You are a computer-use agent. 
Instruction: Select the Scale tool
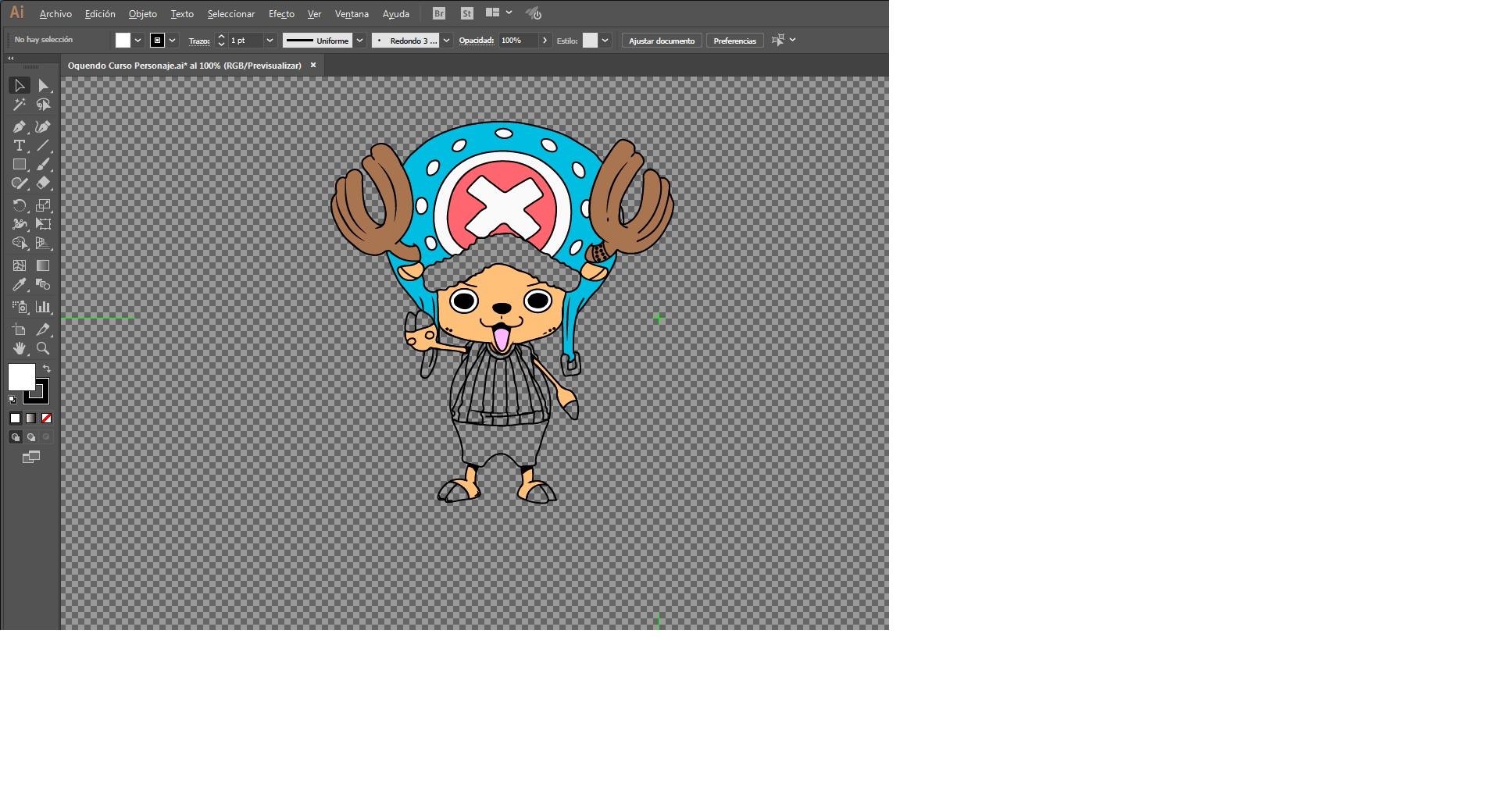pos(44,205)
